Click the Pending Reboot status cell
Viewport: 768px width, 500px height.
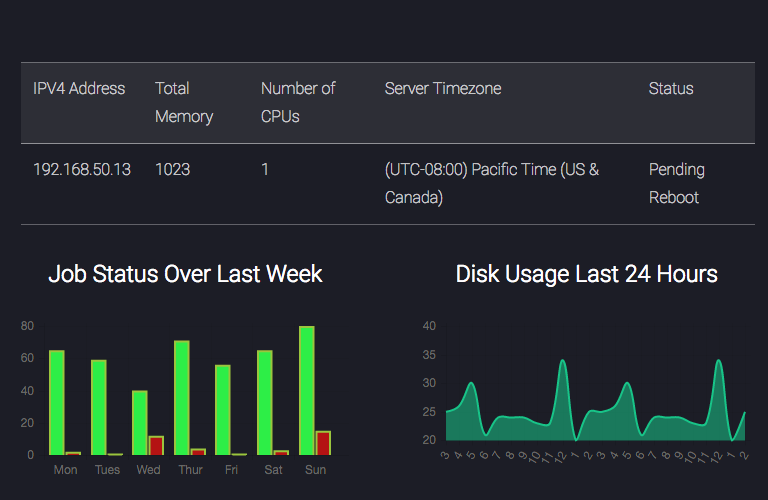pos(676,183)
